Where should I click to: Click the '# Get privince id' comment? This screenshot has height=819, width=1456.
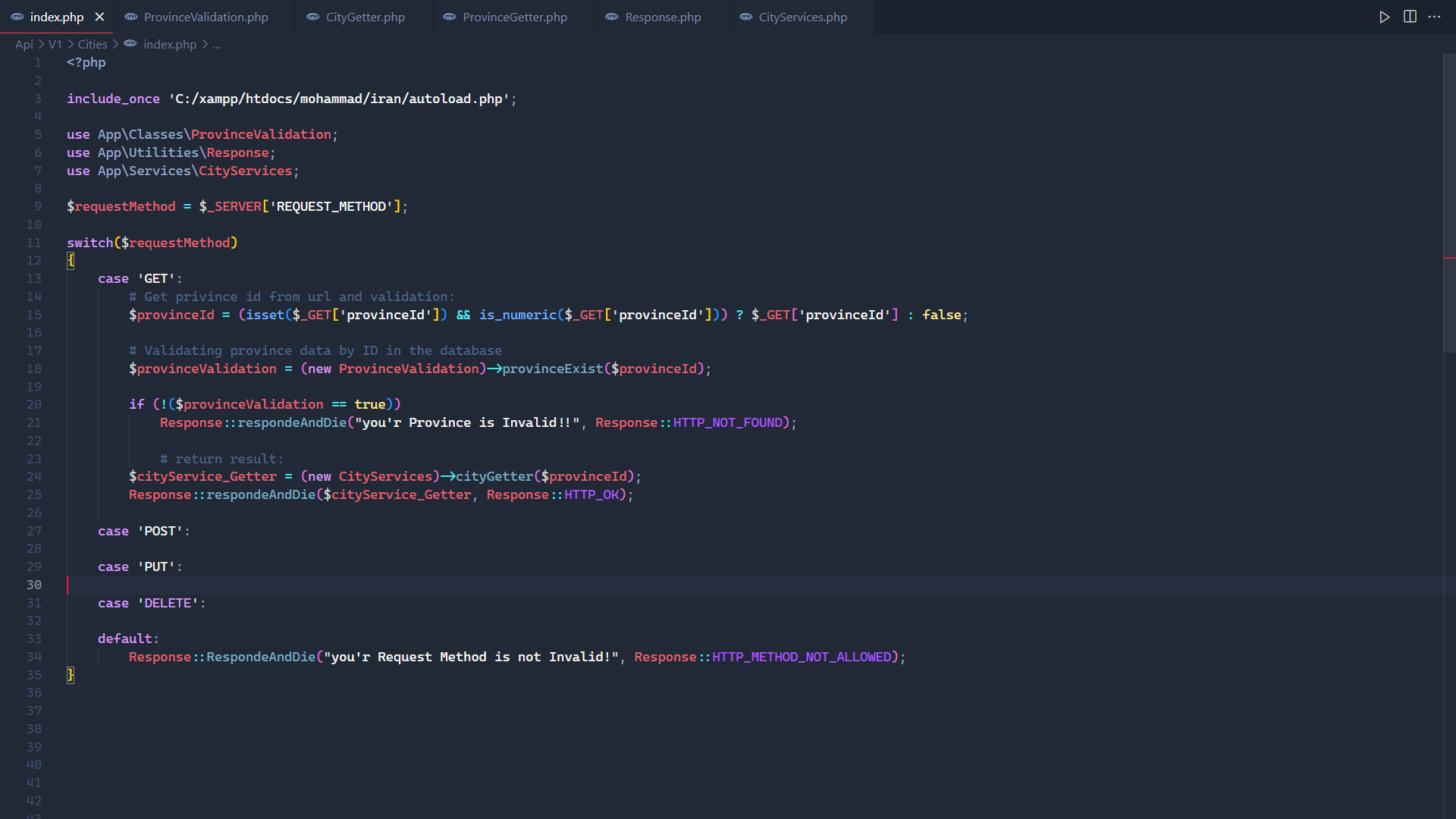pyautogui.click(x=292, y=297)
